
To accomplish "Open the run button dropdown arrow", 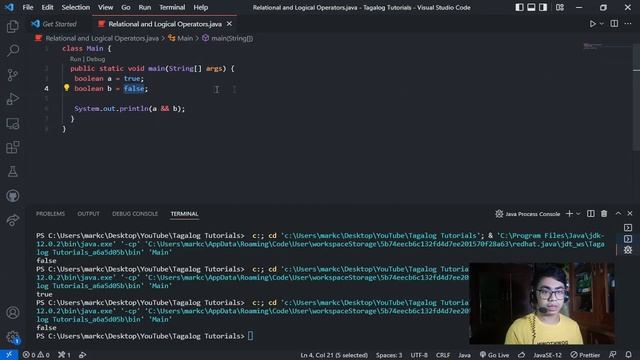I will (602, 24).
